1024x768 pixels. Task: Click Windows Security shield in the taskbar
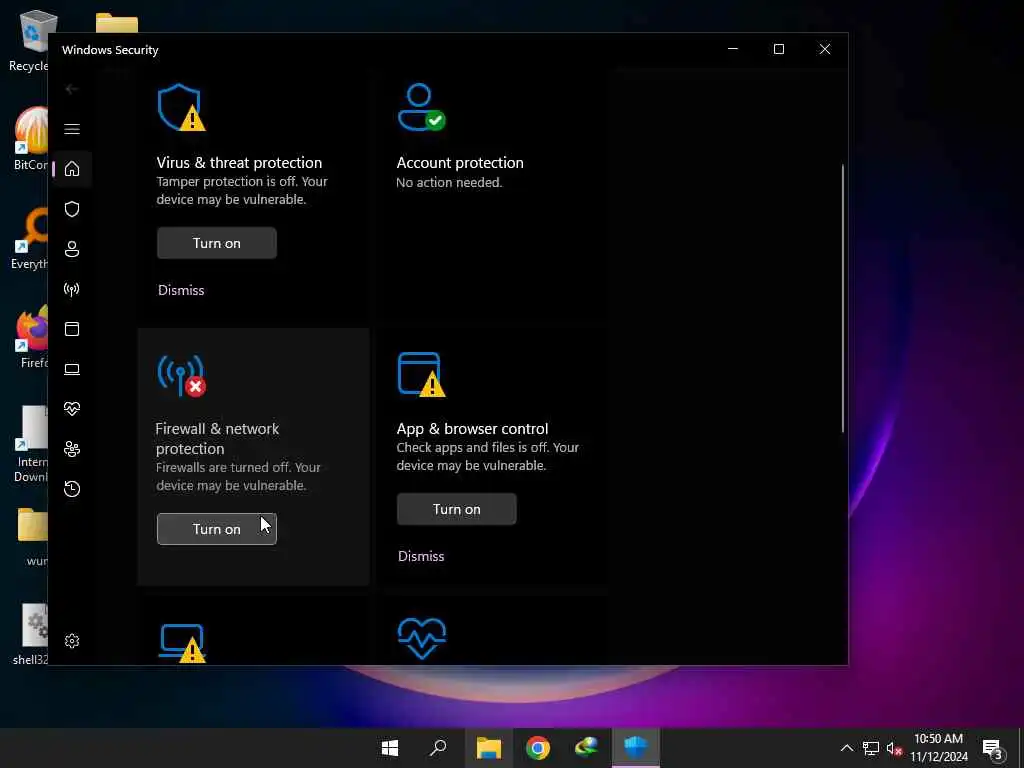tap(635, 748)
